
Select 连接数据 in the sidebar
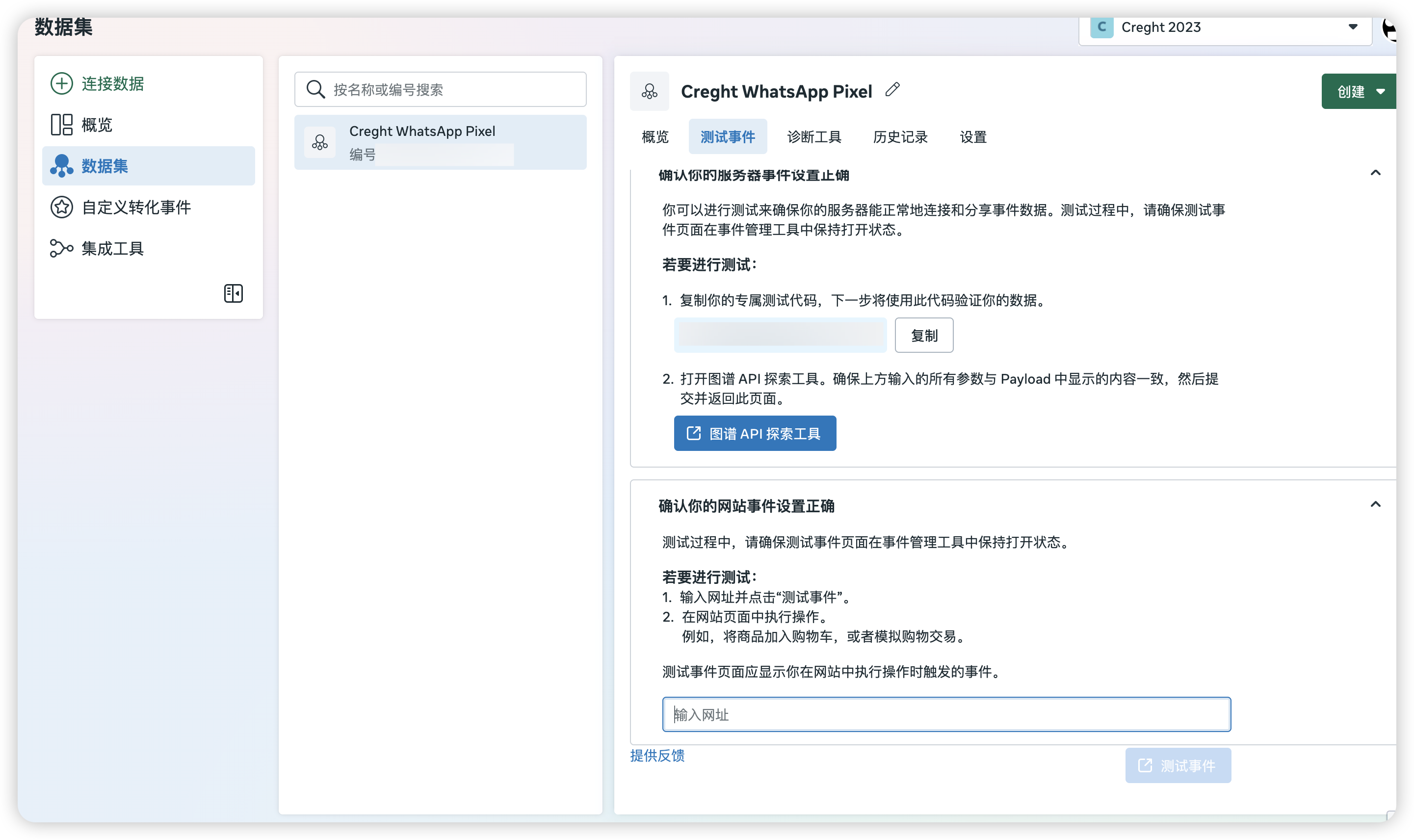point(112,84)
